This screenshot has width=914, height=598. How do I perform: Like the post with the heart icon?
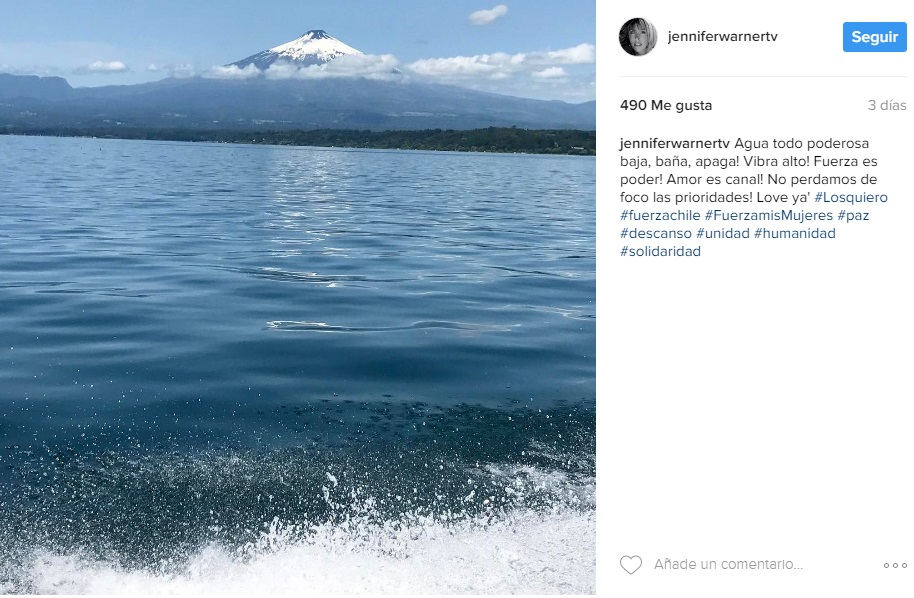[630, 565]
